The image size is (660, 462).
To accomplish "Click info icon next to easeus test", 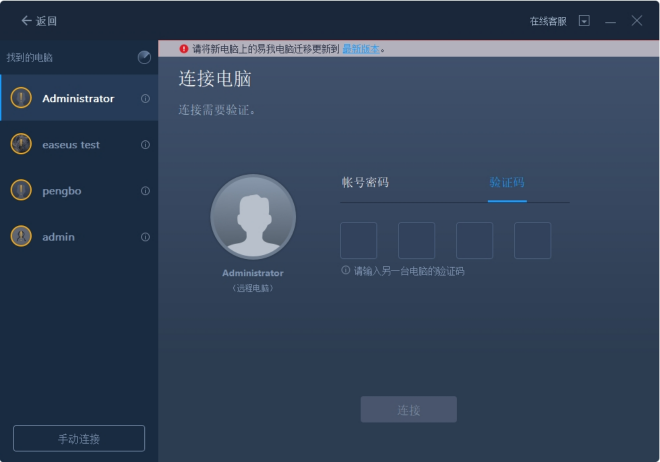I will click(x=145, y=145).
